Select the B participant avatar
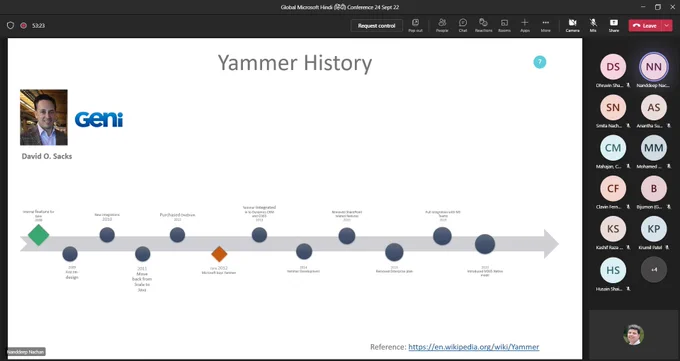680x361 pixels. (654, 188)
